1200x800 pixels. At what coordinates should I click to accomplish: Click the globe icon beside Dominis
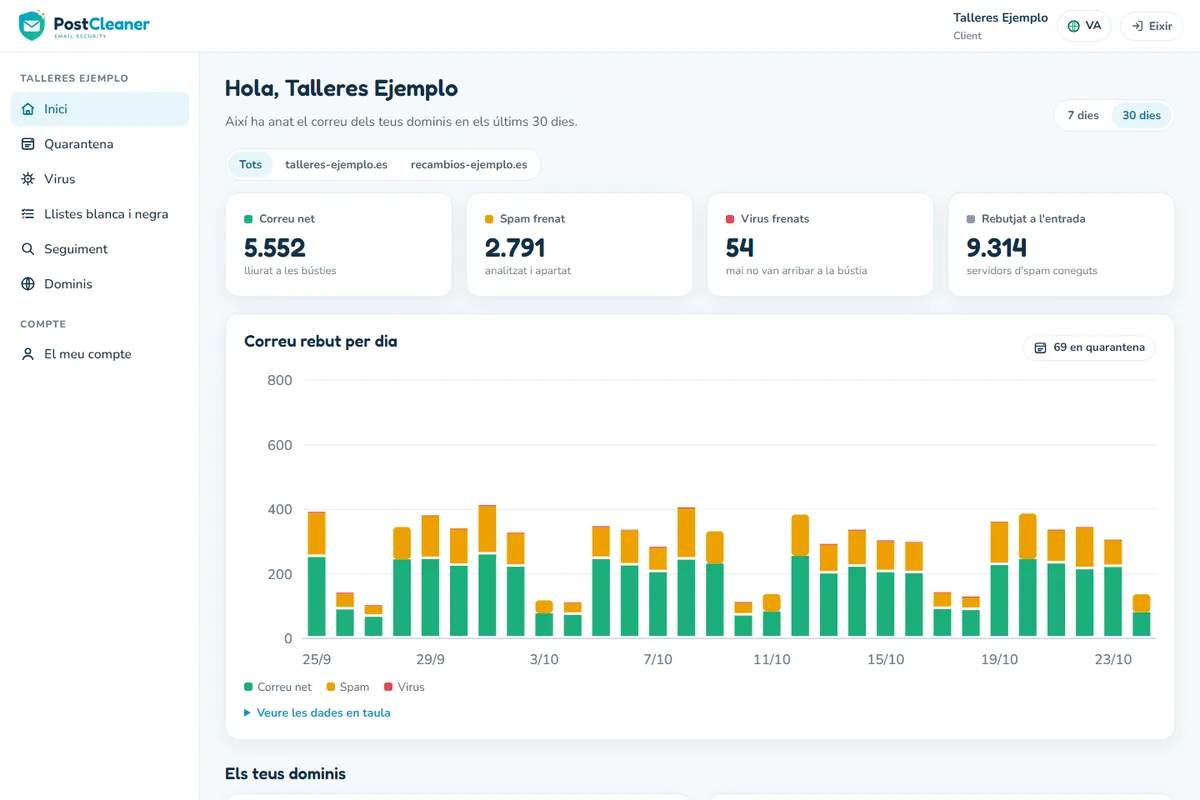28,284
